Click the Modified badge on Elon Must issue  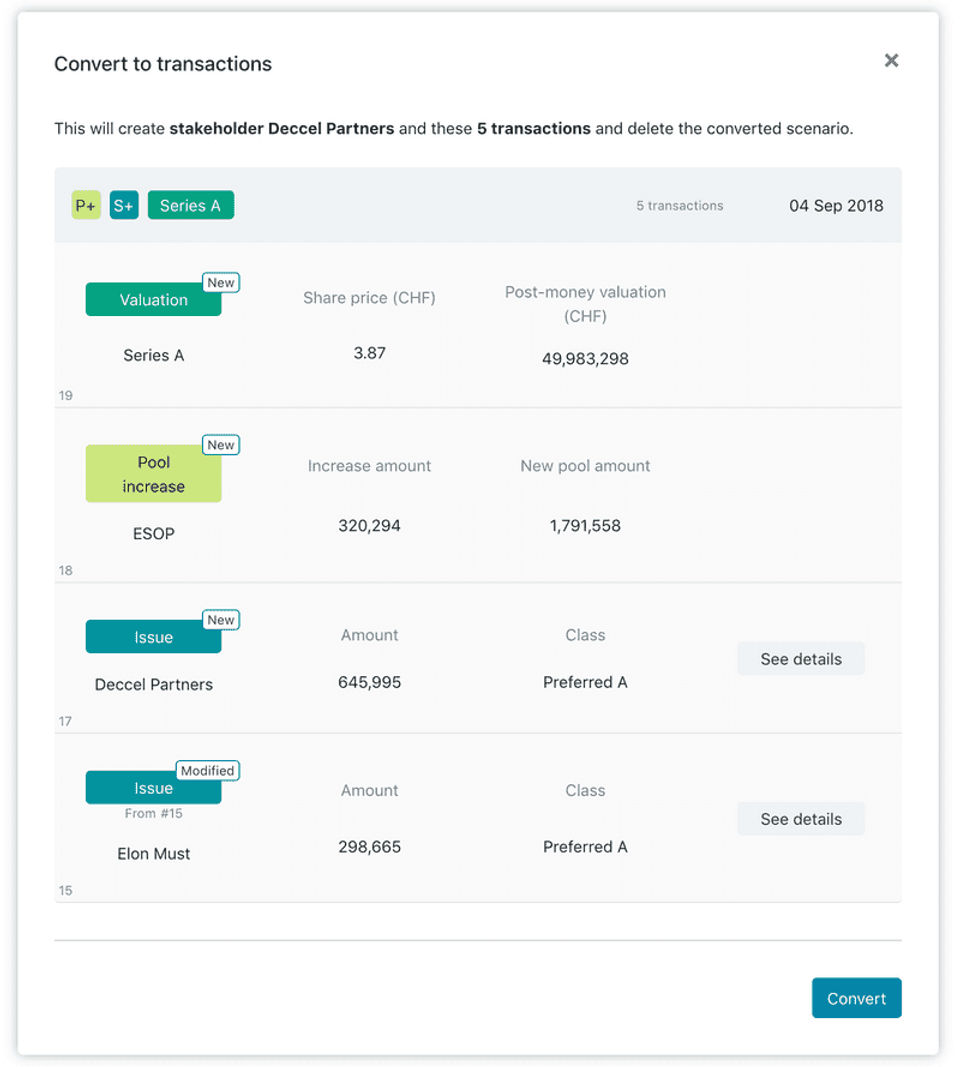(208, 771)
